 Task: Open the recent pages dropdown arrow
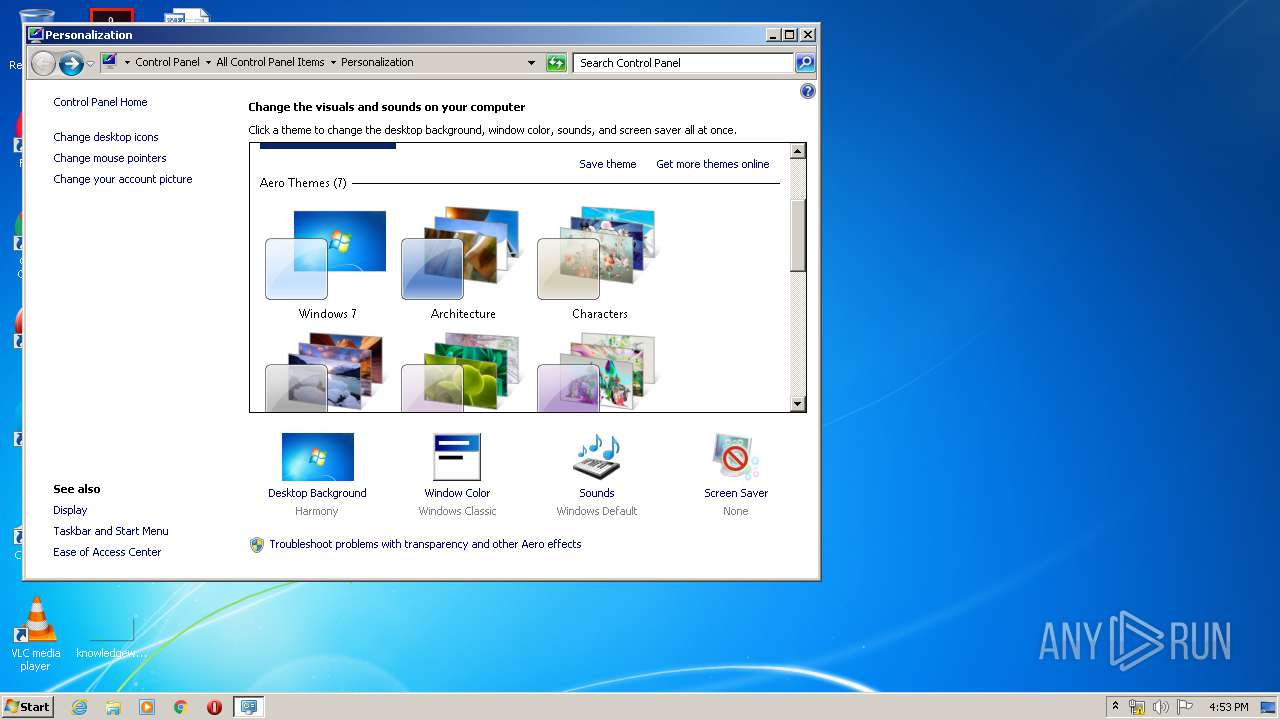coord(90,63)
